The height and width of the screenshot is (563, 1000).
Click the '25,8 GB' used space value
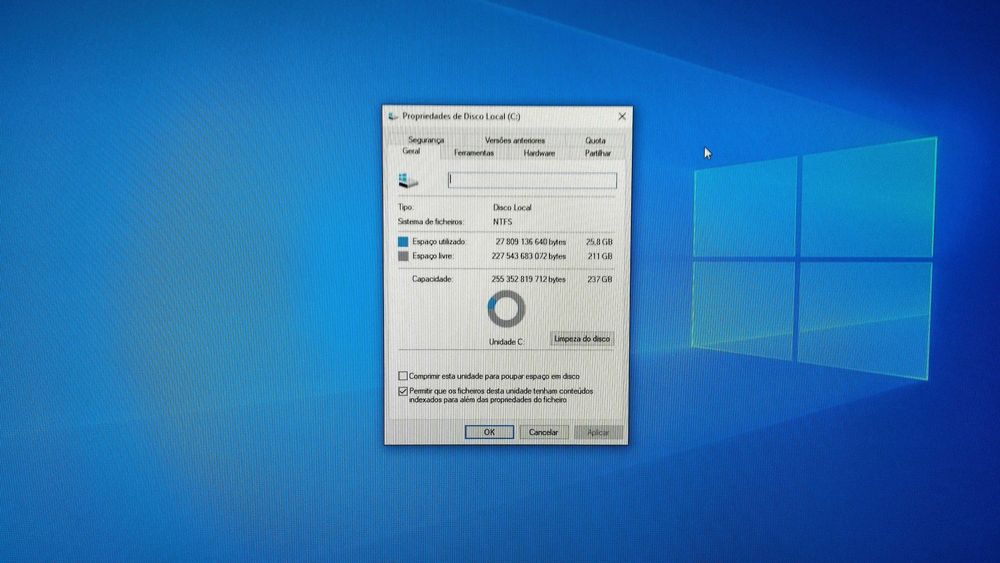point(599,242)
